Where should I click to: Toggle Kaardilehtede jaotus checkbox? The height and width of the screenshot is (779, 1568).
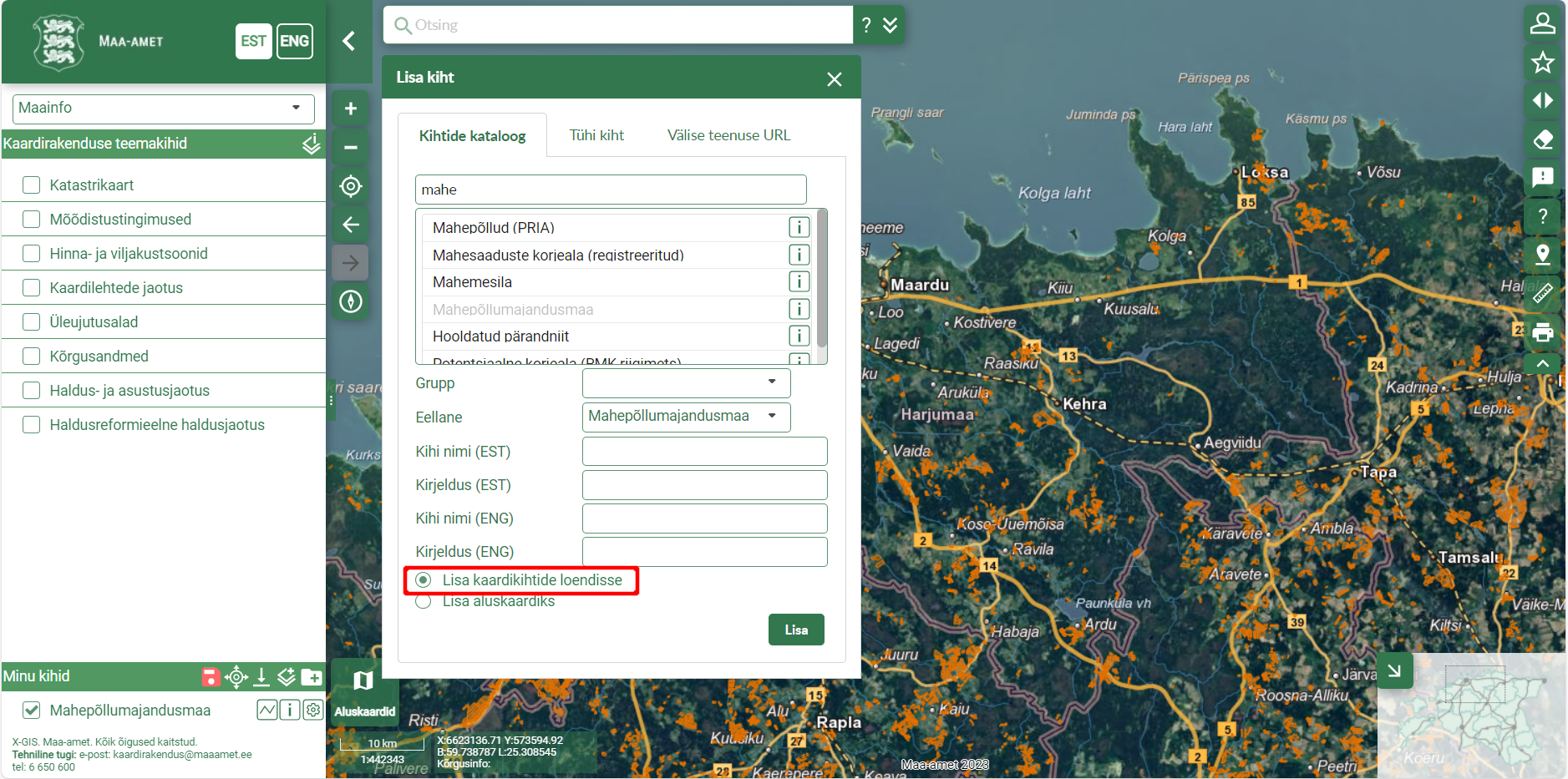click(x=32, y=288)
